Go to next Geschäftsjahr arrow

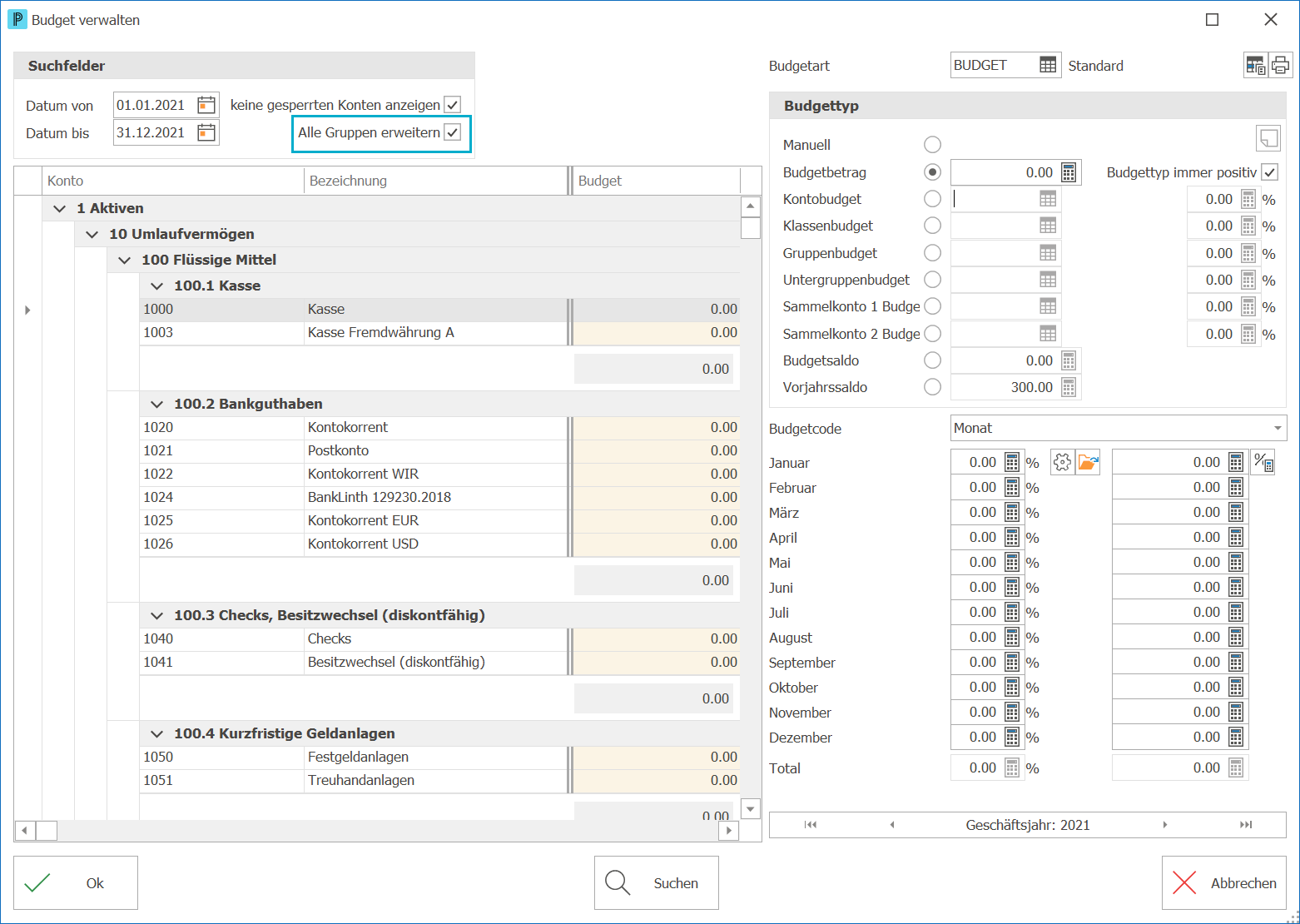point(1164,825)
